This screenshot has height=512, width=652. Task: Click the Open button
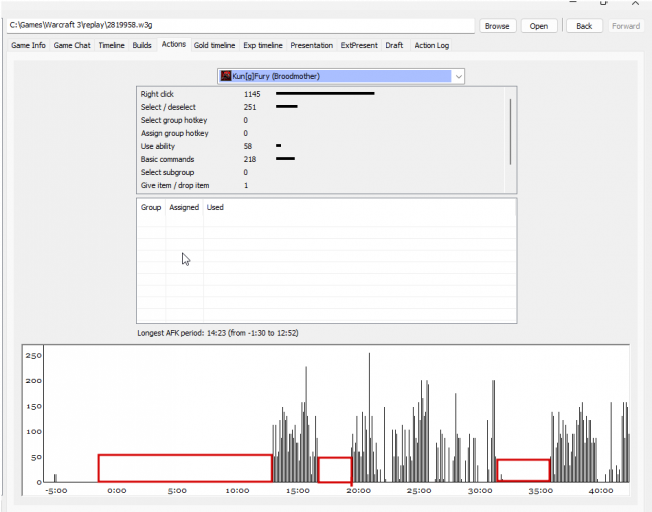(x=538, y=26)
